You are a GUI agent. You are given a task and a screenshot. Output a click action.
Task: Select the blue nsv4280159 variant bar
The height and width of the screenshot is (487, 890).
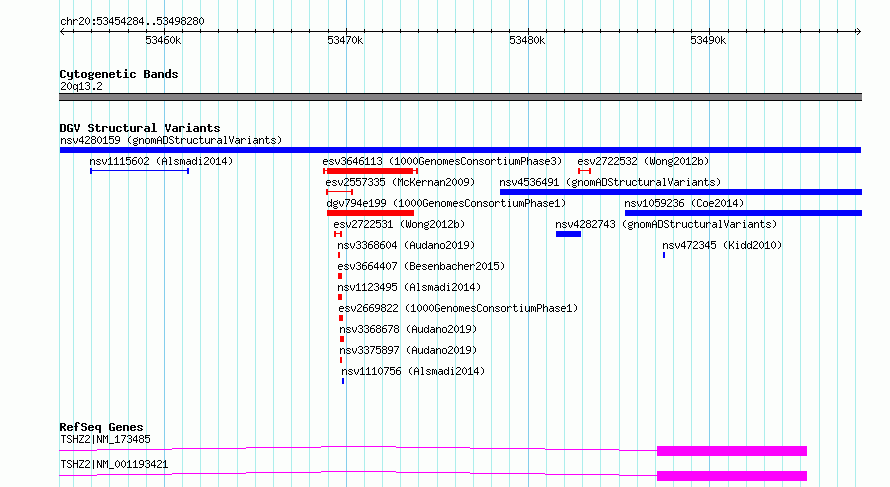[x=460, y=150]
